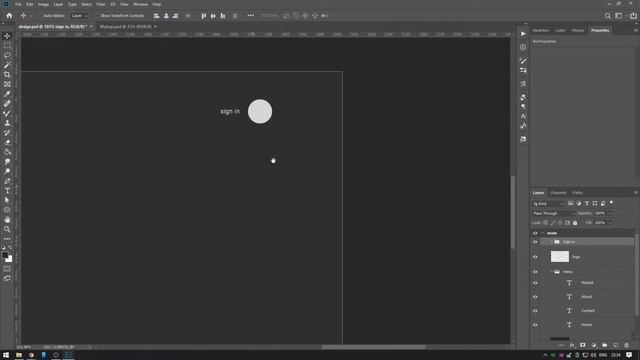Select the Eraser tool
Screen dimensions: 640x360
pos(7,142)
